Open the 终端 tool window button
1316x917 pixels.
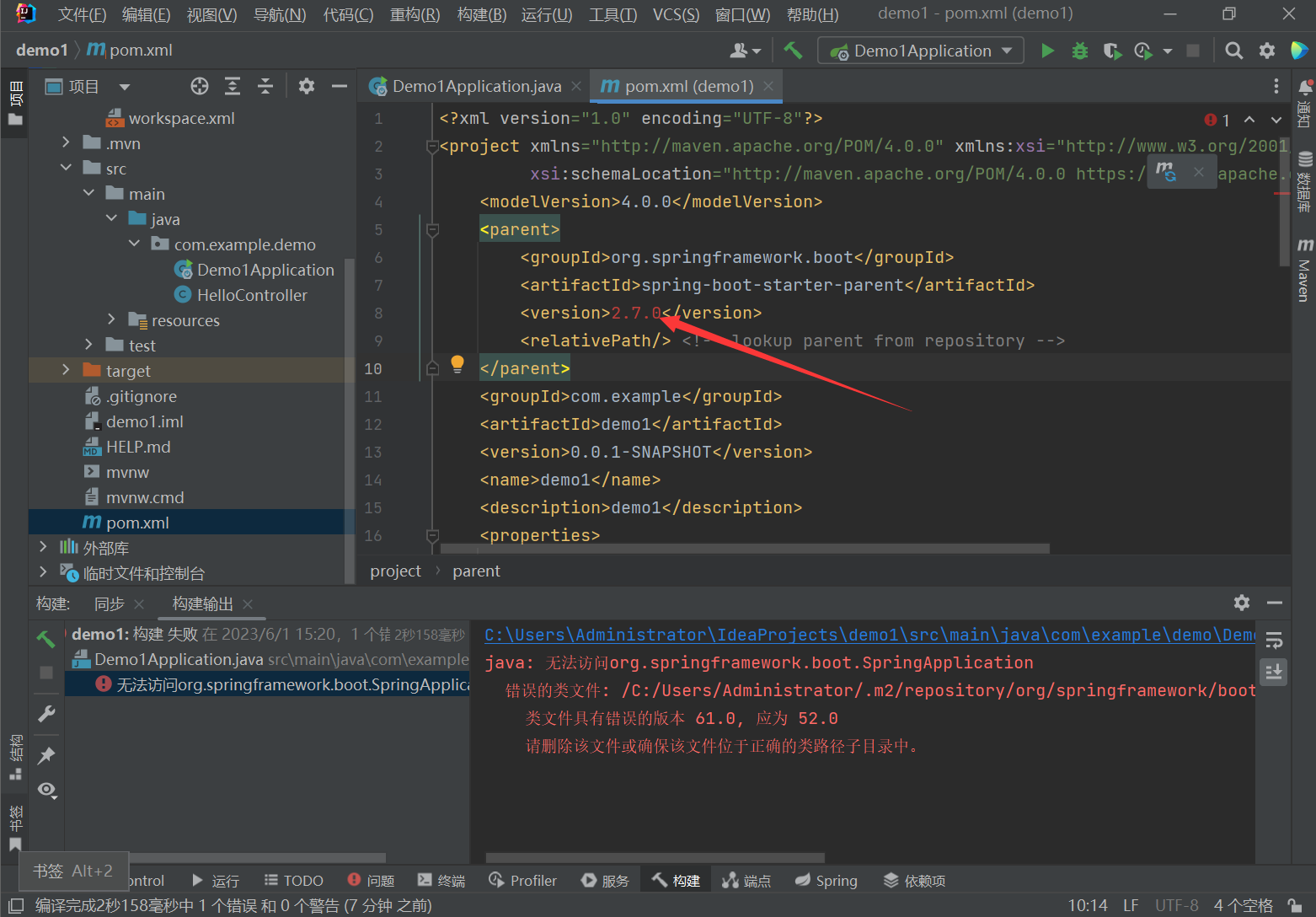click(x=441, y=881)
